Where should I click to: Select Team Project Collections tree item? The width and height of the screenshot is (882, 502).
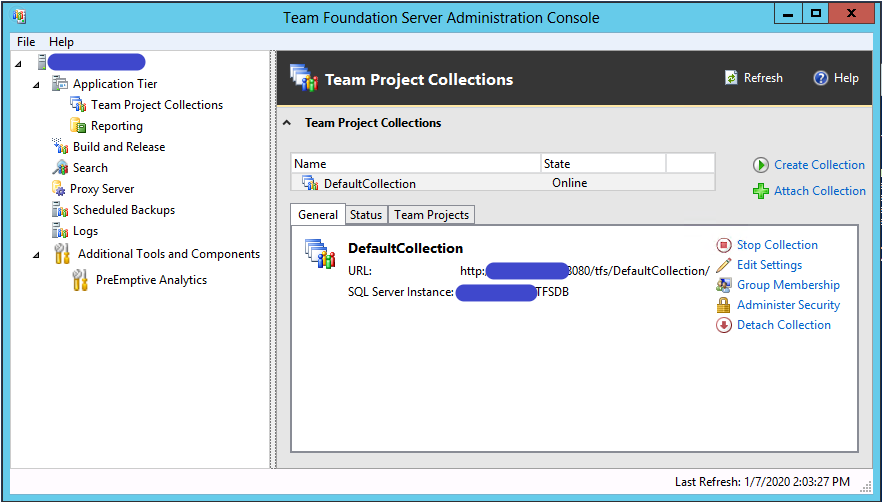click(157, 105)
